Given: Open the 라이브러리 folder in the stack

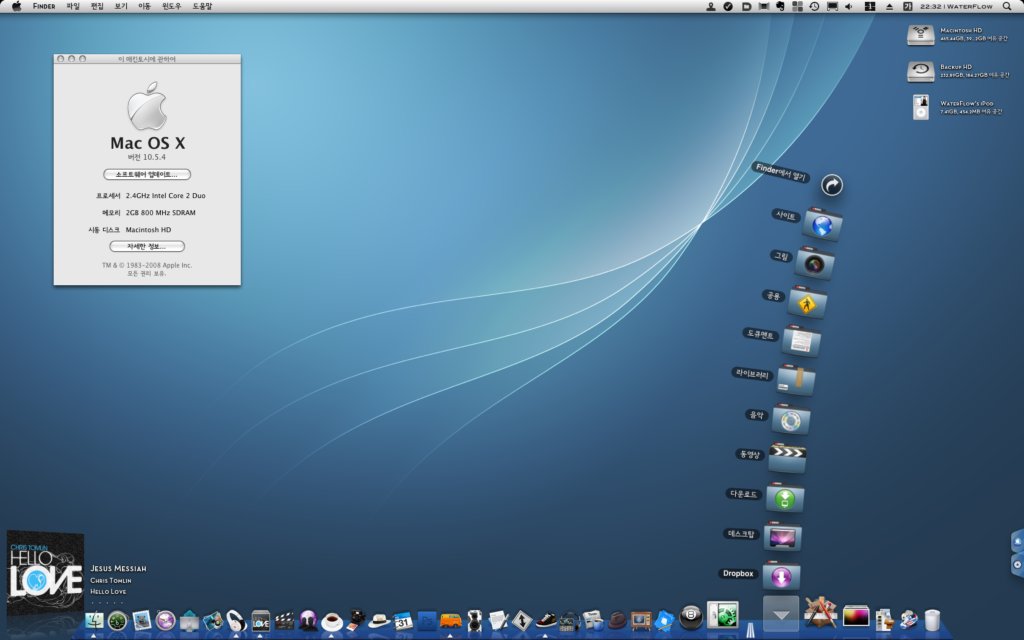Looking at the screenshot, I should coord(795,381).
